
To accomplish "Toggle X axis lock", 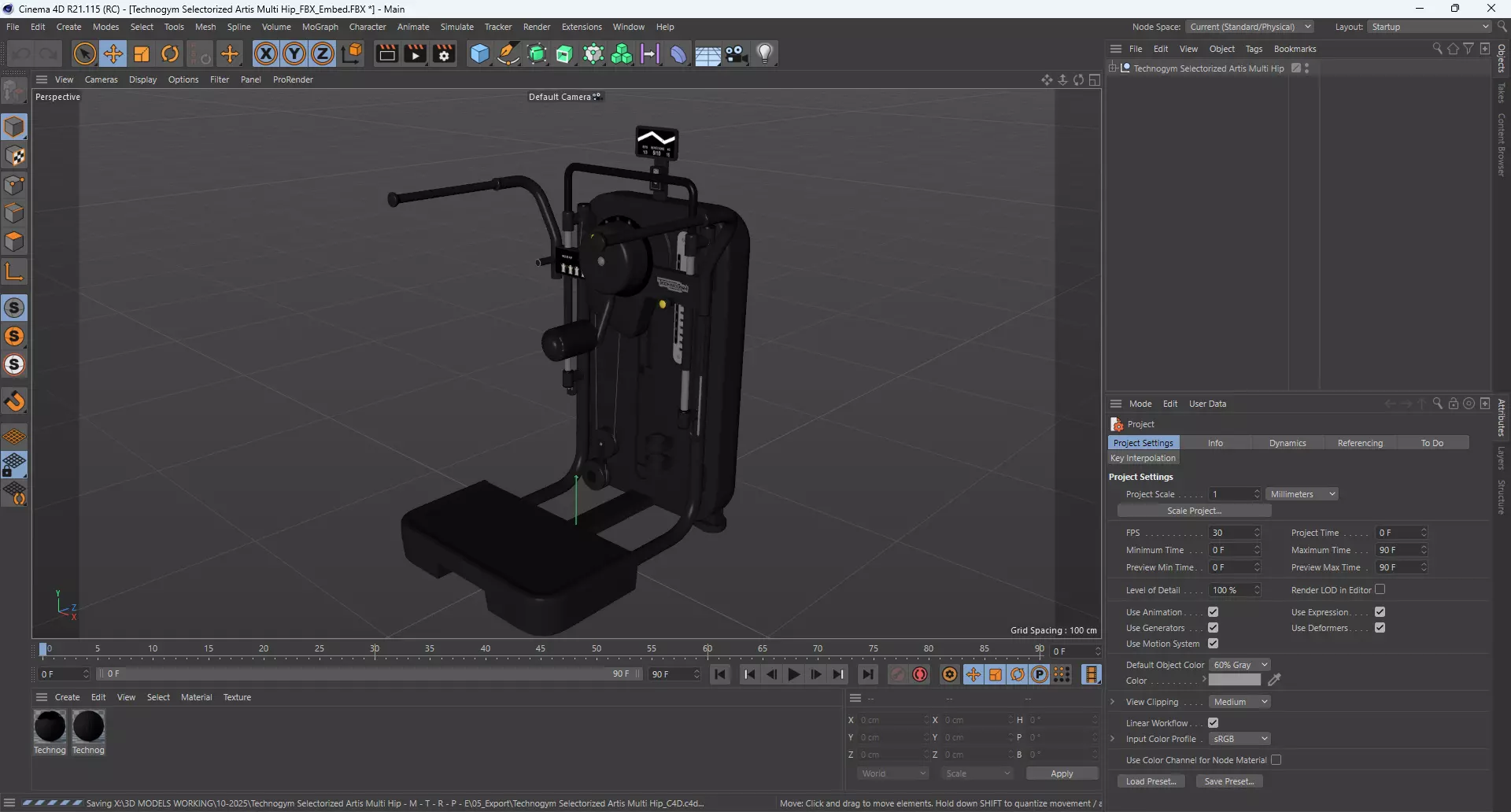I will click(x=266, y=54).
